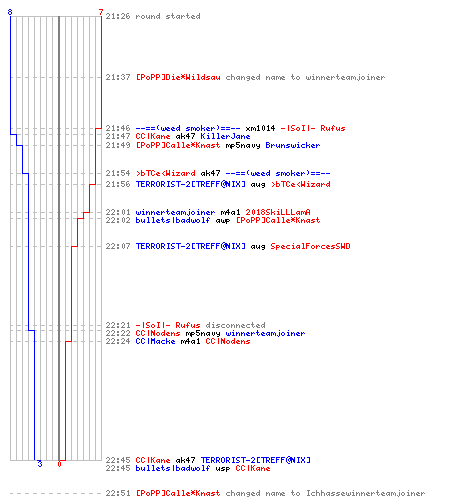450x500 pixels.
Task: Click Brunswicker player name at 21:49
Action: [293, 145]
